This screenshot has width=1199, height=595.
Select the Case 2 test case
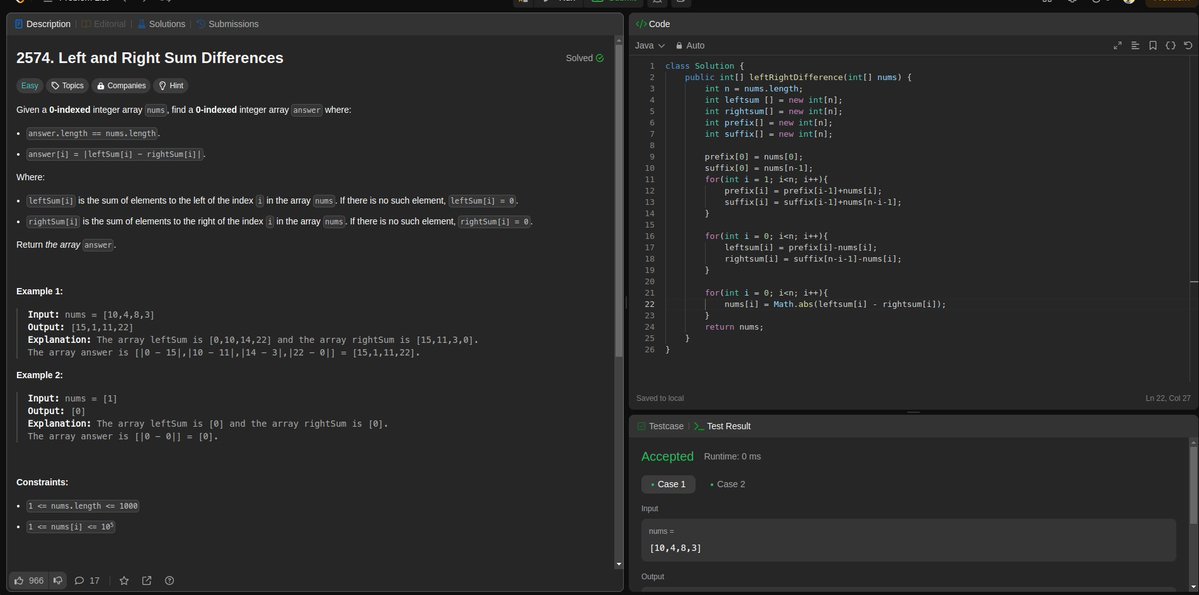point(729,484)
